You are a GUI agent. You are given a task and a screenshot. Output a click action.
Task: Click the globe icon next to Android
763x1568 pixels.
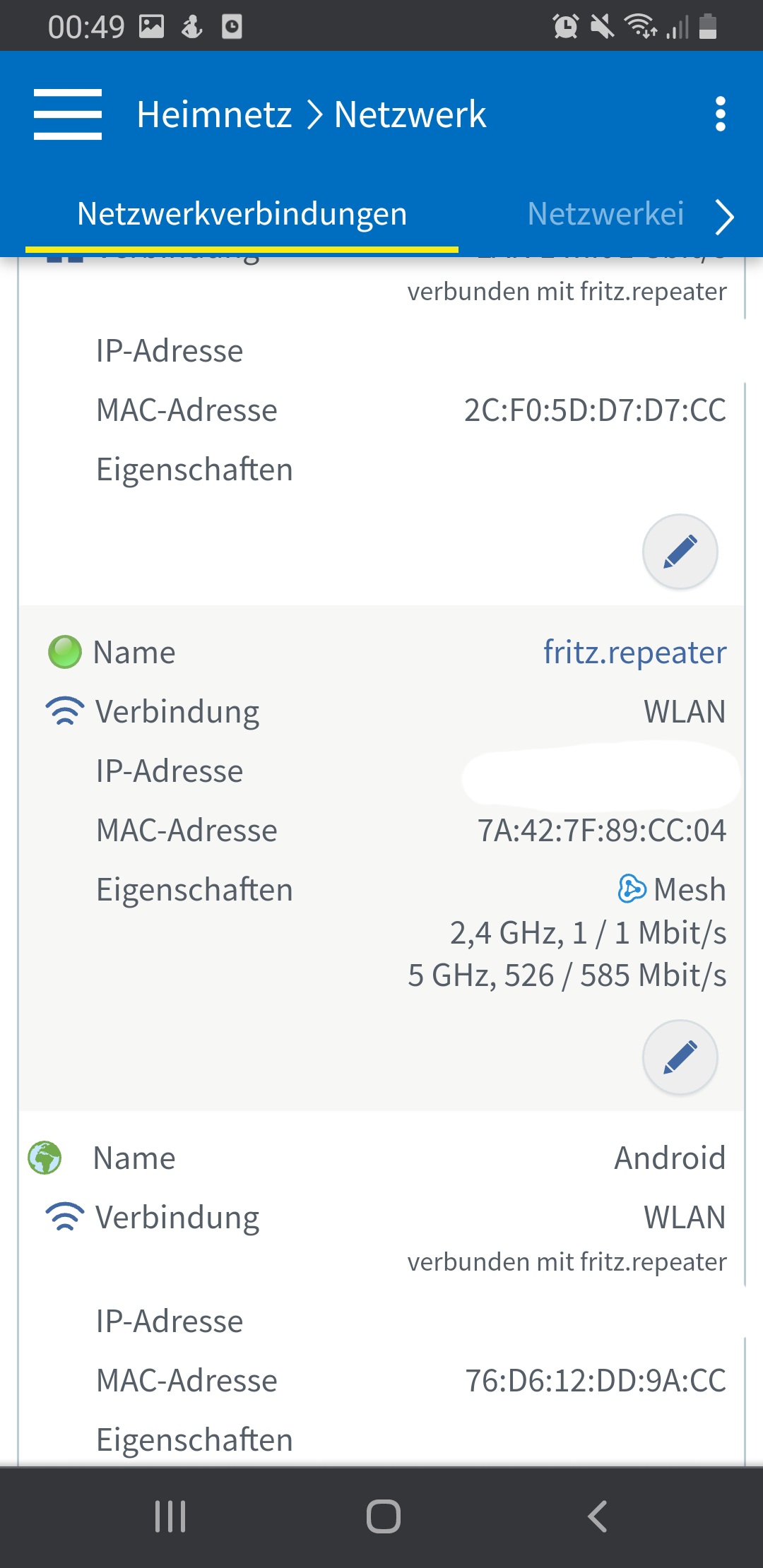pos(45,1158)
